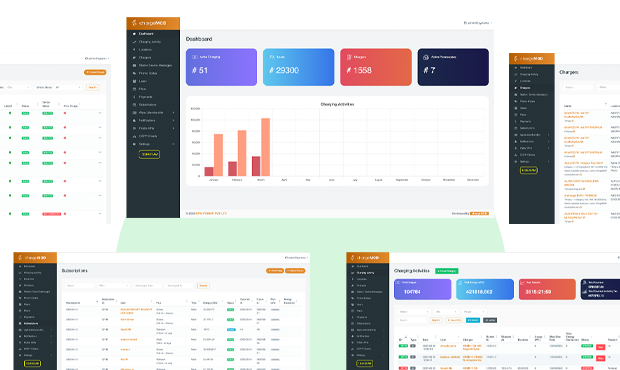The image size is (620, 370).
Task: Click the teal button in Charging Activities filters
Action: [x=473, y=320]
